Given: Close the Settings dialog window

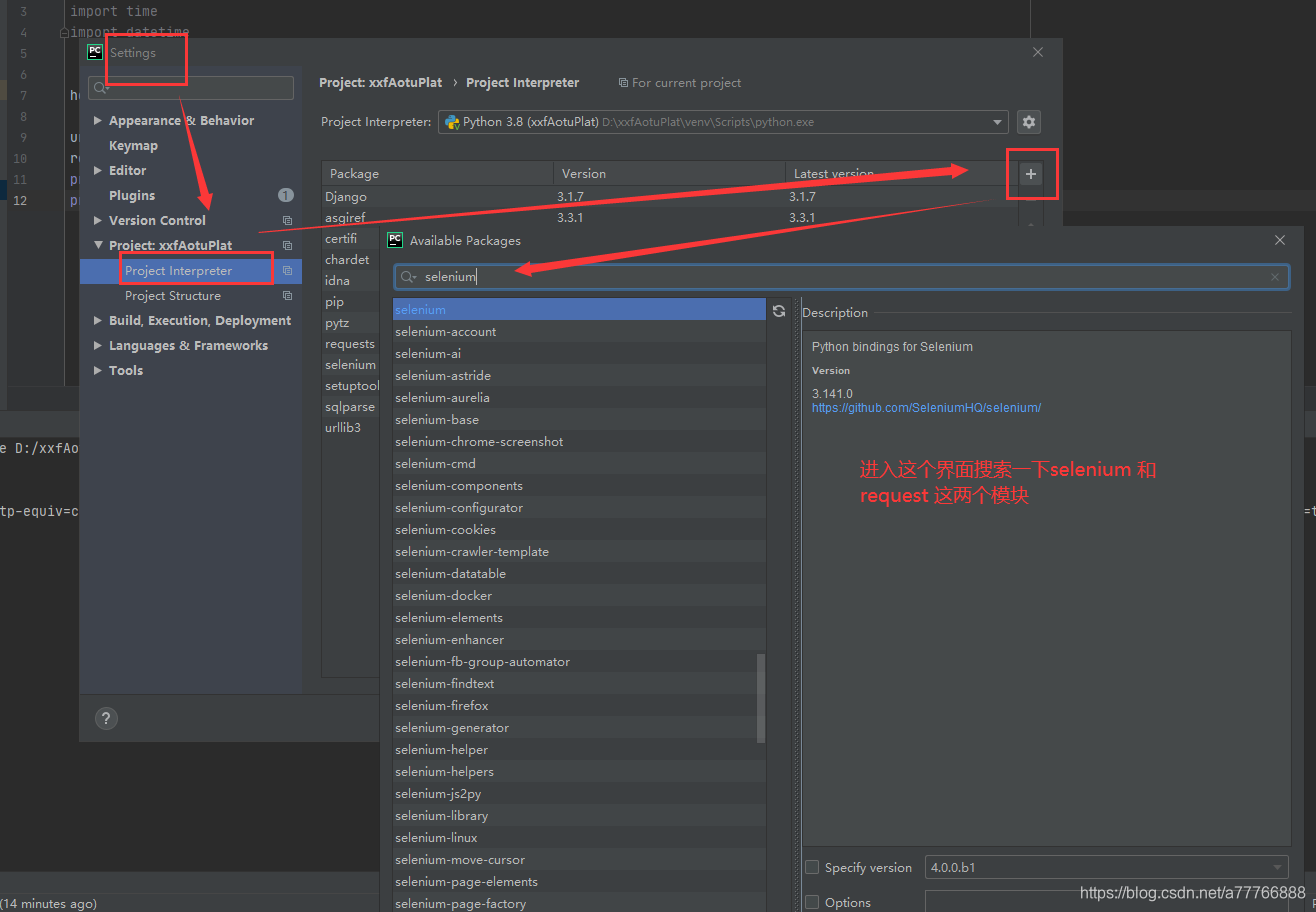Looking at the screenshot, I should point(1038,52).
